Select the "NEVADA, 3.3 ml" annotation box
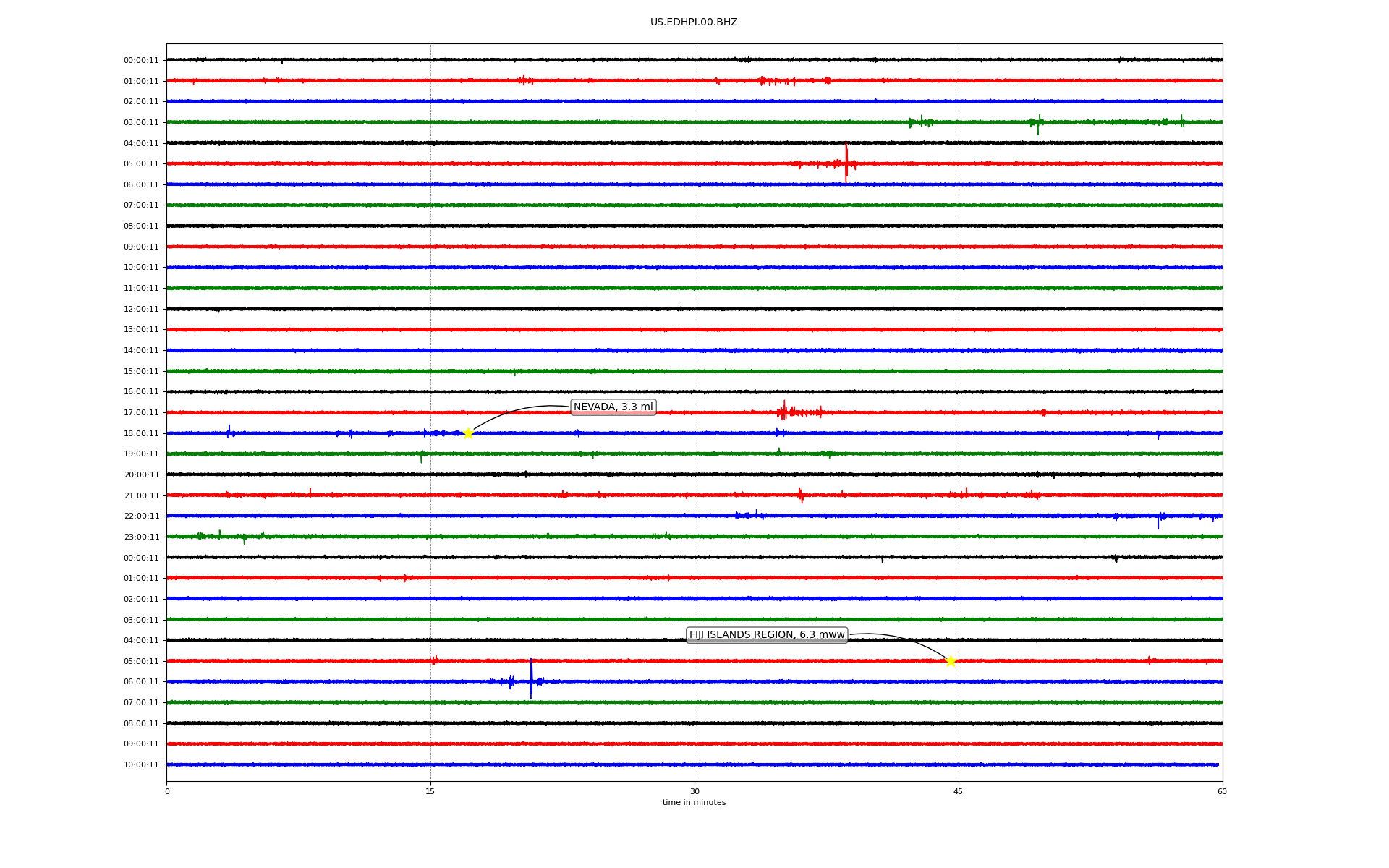This screenshot has height=868, width=1389. (613, 407)
